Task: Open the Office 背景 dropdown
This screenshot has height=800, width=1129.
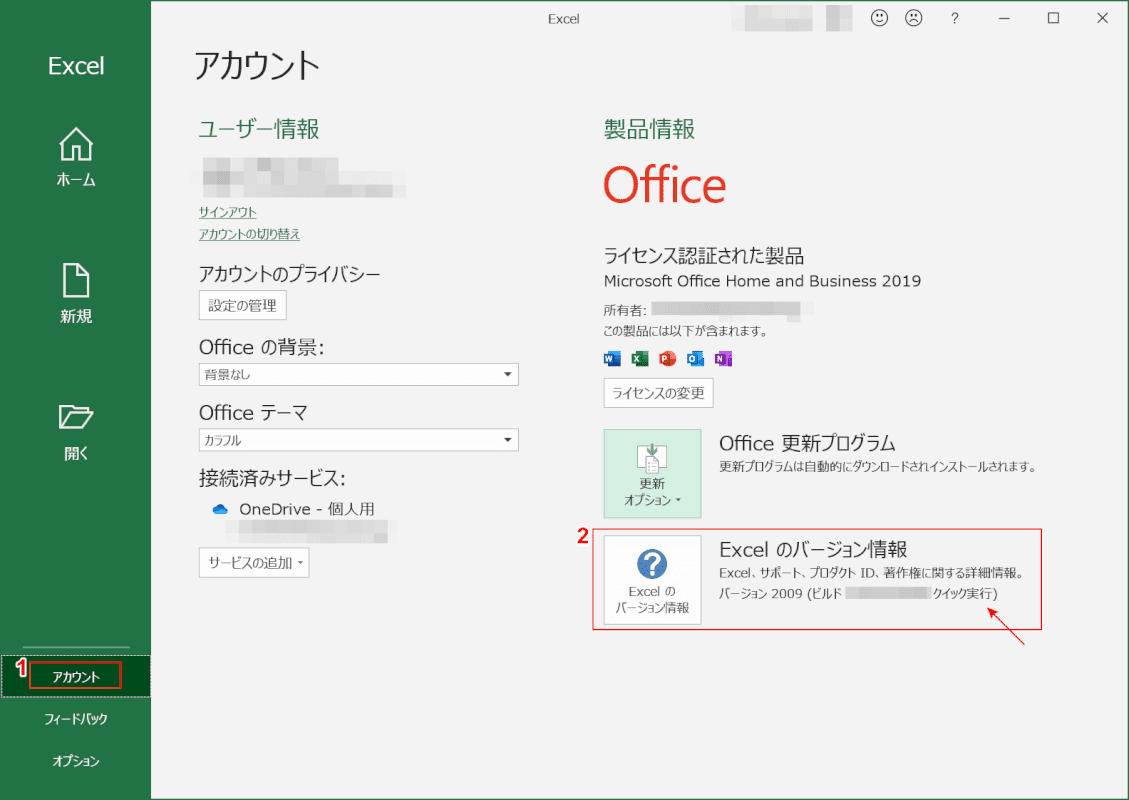Action: (359, 374)
